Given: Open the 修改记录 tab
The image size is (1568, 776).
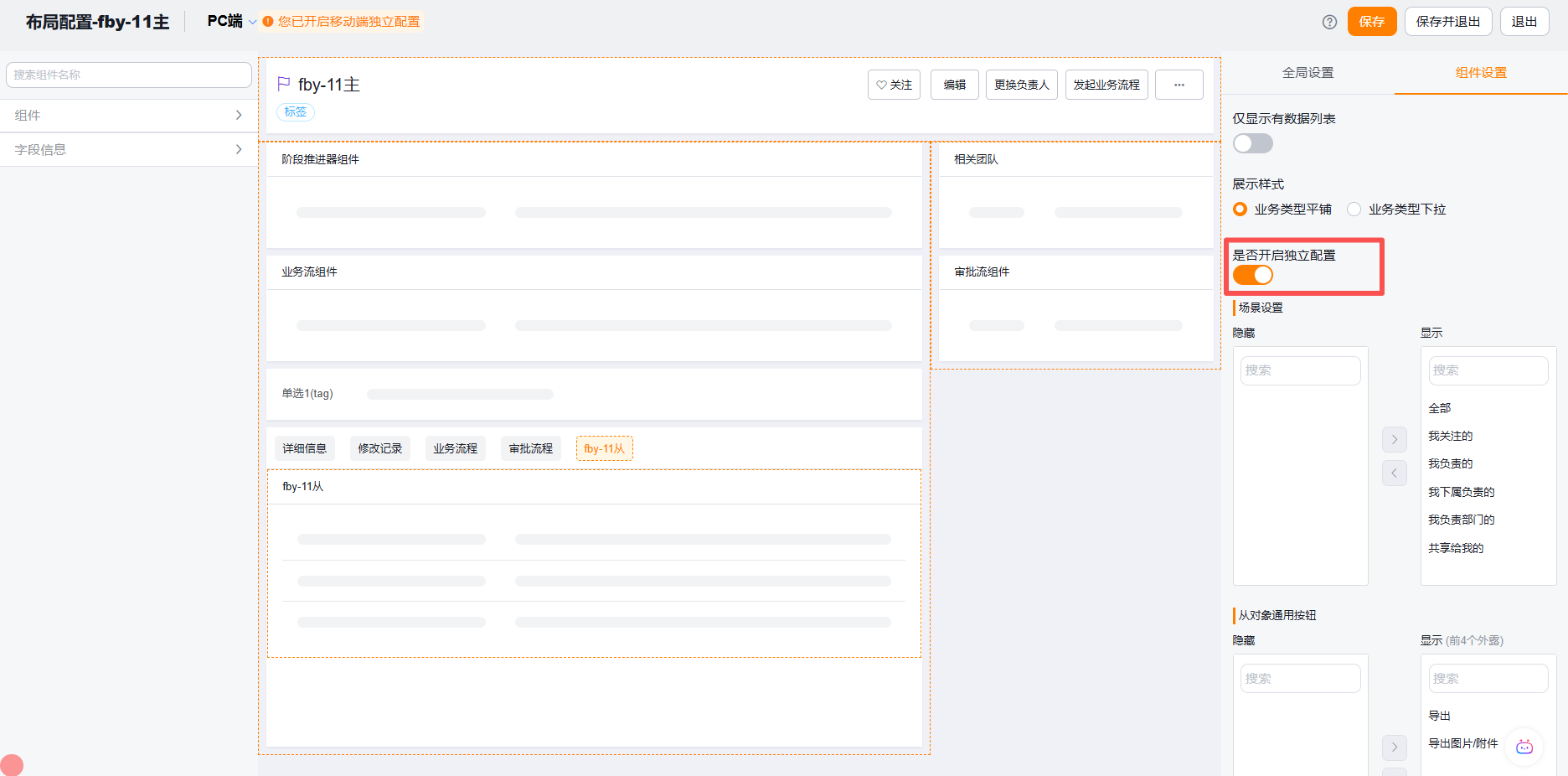Looking at the screenshot, I should click(379, 448).
